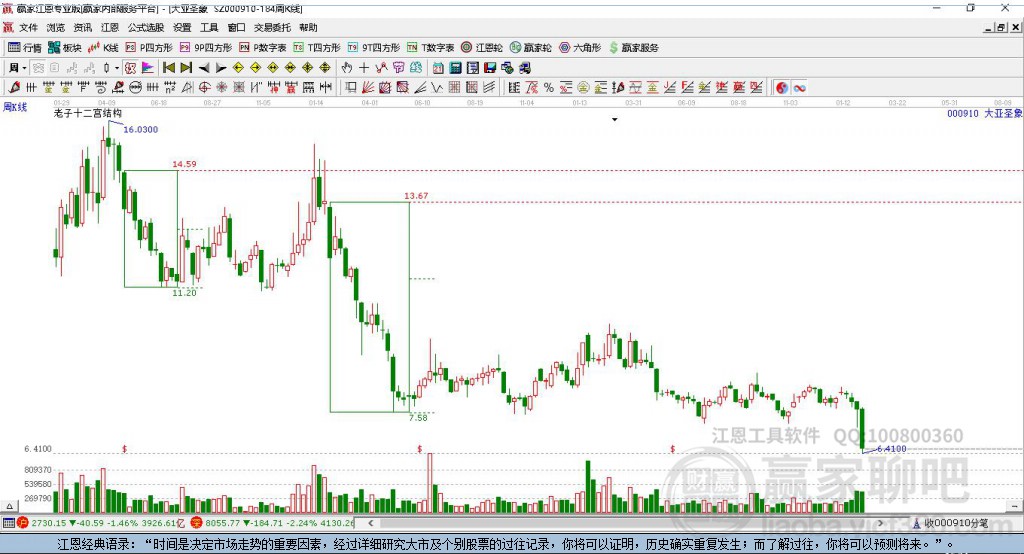Select the angle V-shape tool

click(437, 88)
